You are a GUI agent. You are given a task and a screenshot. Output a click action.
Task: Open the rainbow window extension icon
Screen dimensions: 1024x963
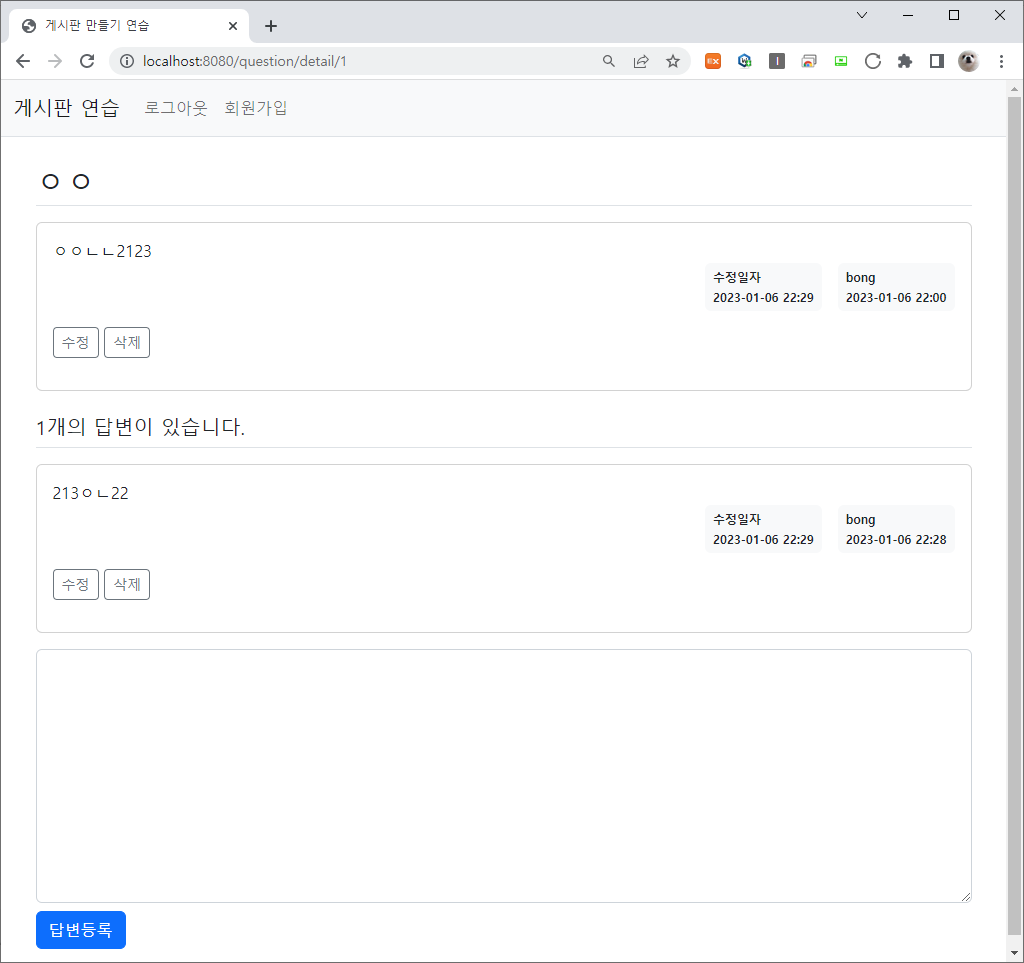(x=808, y=61)
